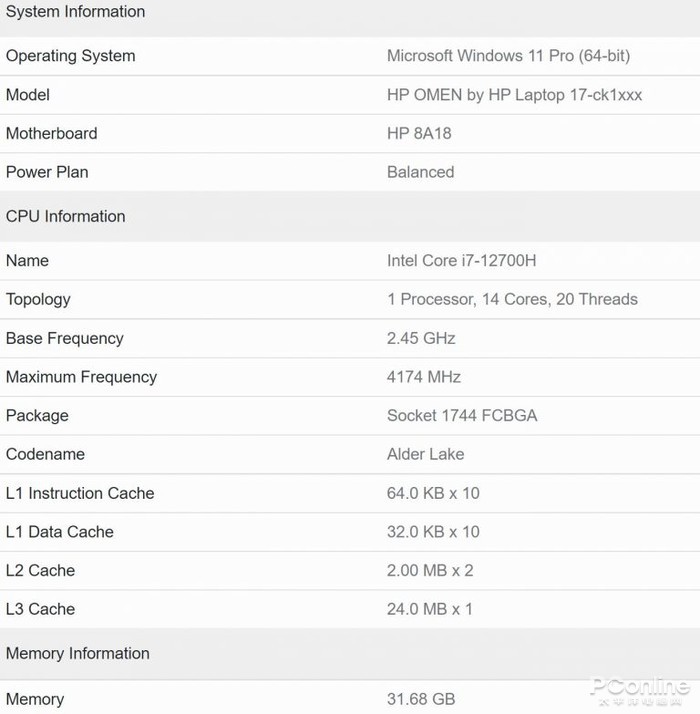Image resolution: width=700 pixels, height=714 pixels.
Task: Click the Intel Core i7-12700H name value
Action: pos(461,260)
